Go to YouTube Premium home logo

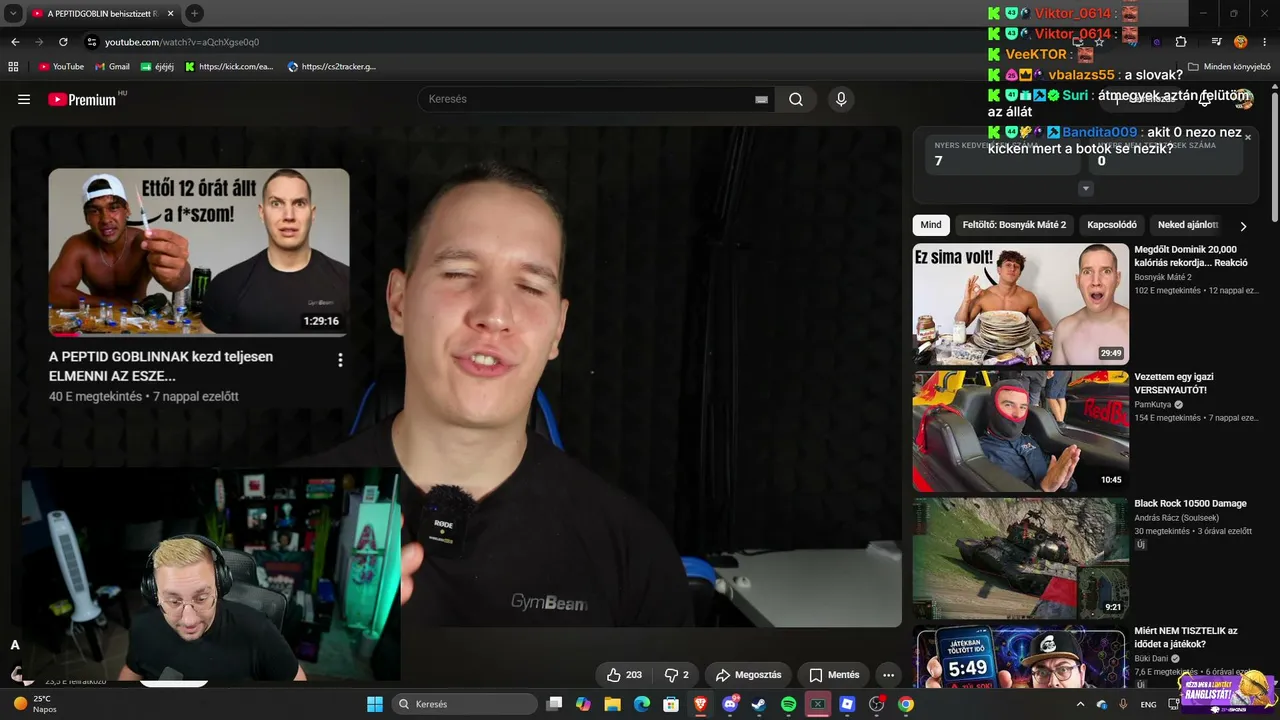click(82, 99)
